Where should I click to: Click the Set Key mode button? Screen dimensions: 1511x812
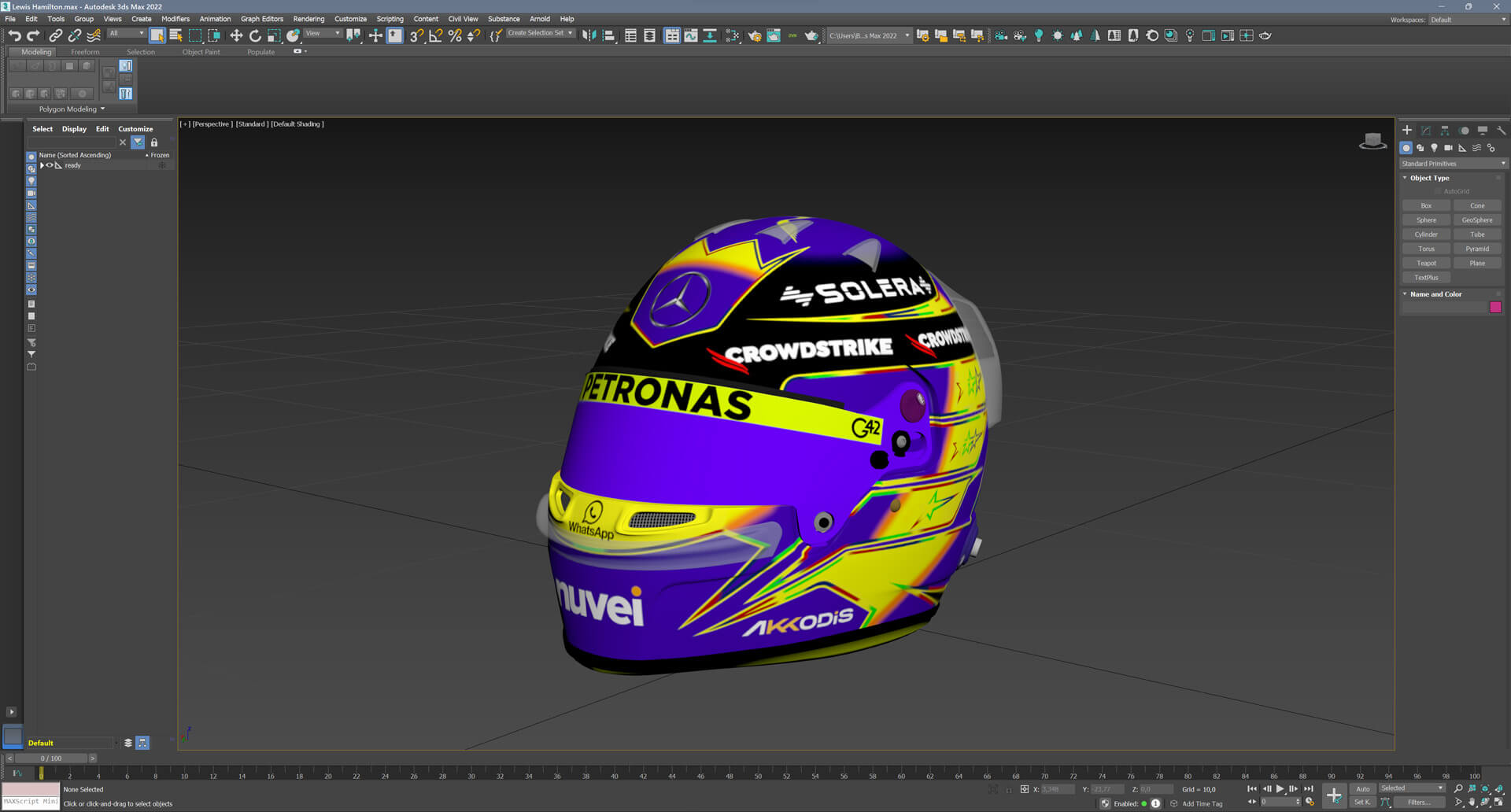tap(1362, 803)
